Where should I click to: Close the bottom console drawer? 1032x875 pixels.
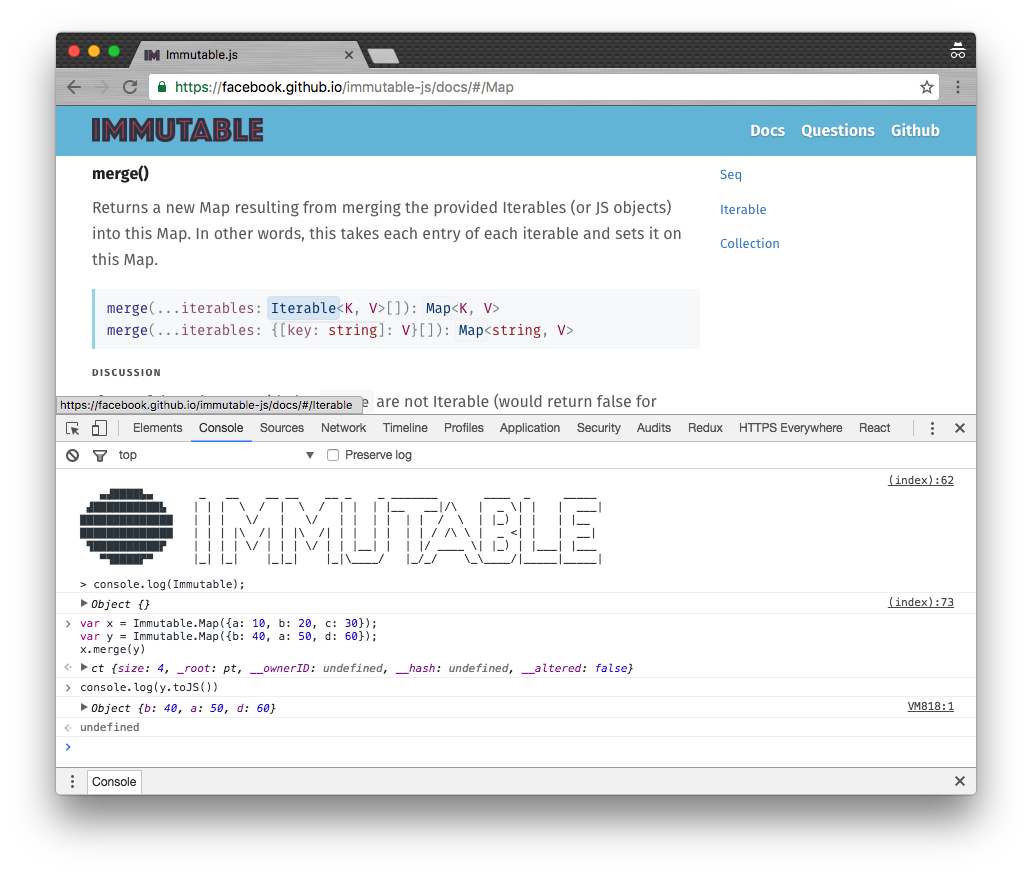click(x=960, y=781)
